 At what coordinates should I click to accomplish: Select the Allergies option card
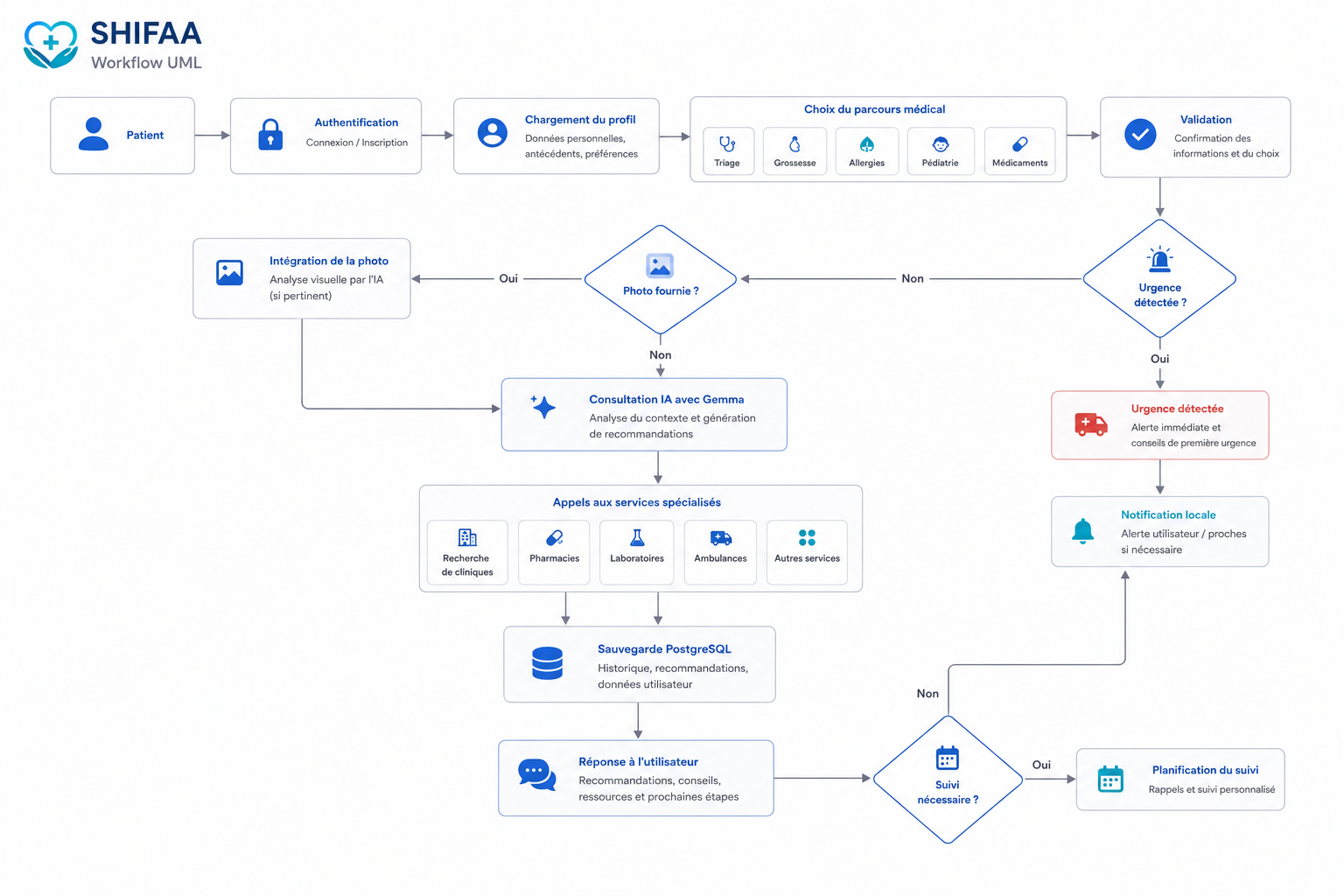(867, 150)
